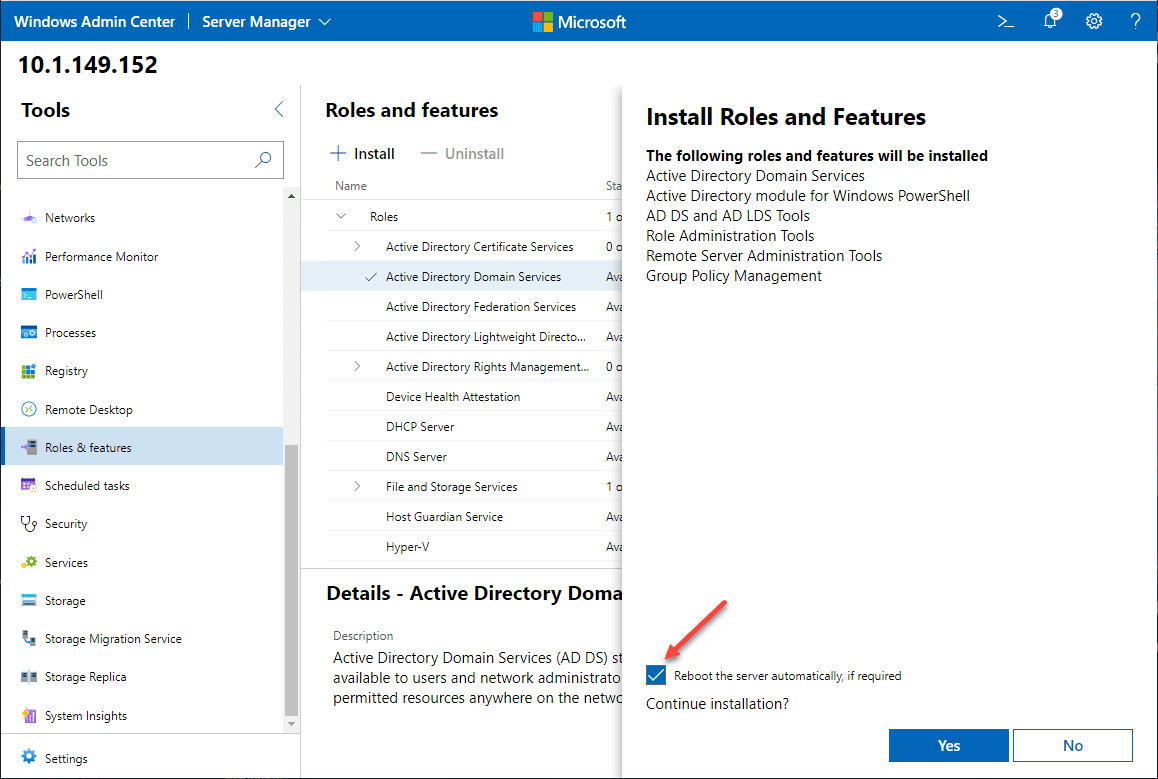Click No to cancel installation
The image size is (1158, 779).
1072,746
